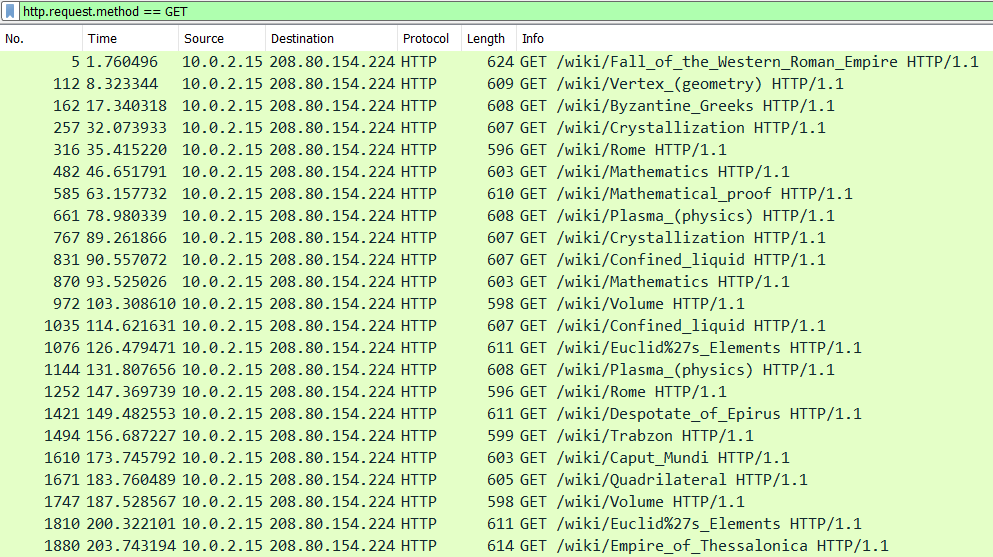993x557 pixels.
Task: Click length value 610 in Mathematical_proof row
Action: 500,194
